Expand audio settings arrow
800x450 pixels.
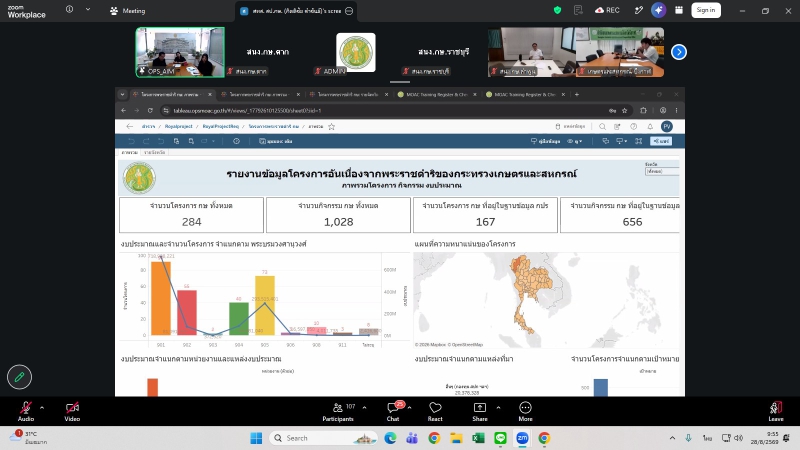[x=42, y=408]
